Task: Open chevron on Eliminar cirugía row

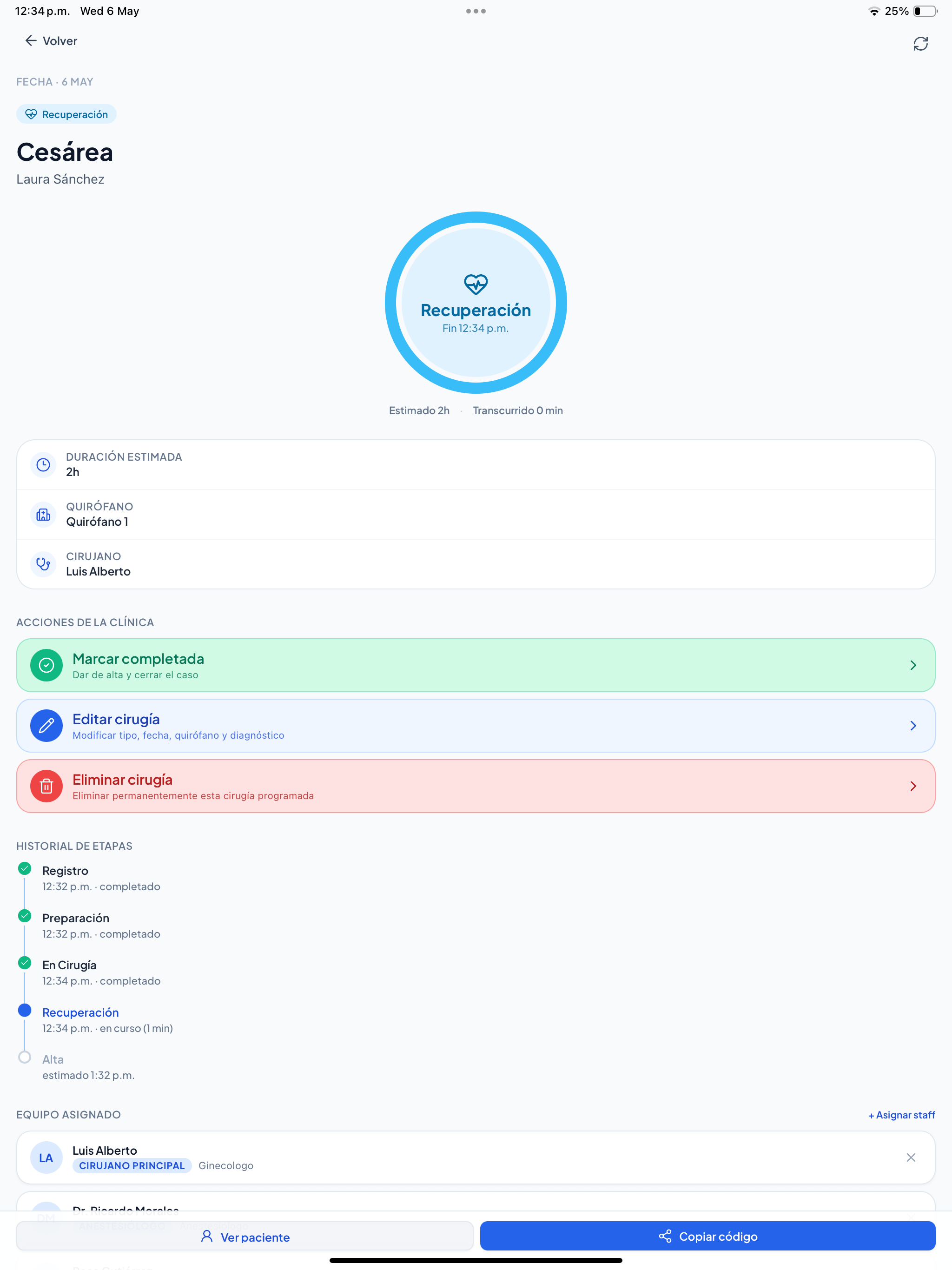Action: pyautogui.click(x=913, y=786)
